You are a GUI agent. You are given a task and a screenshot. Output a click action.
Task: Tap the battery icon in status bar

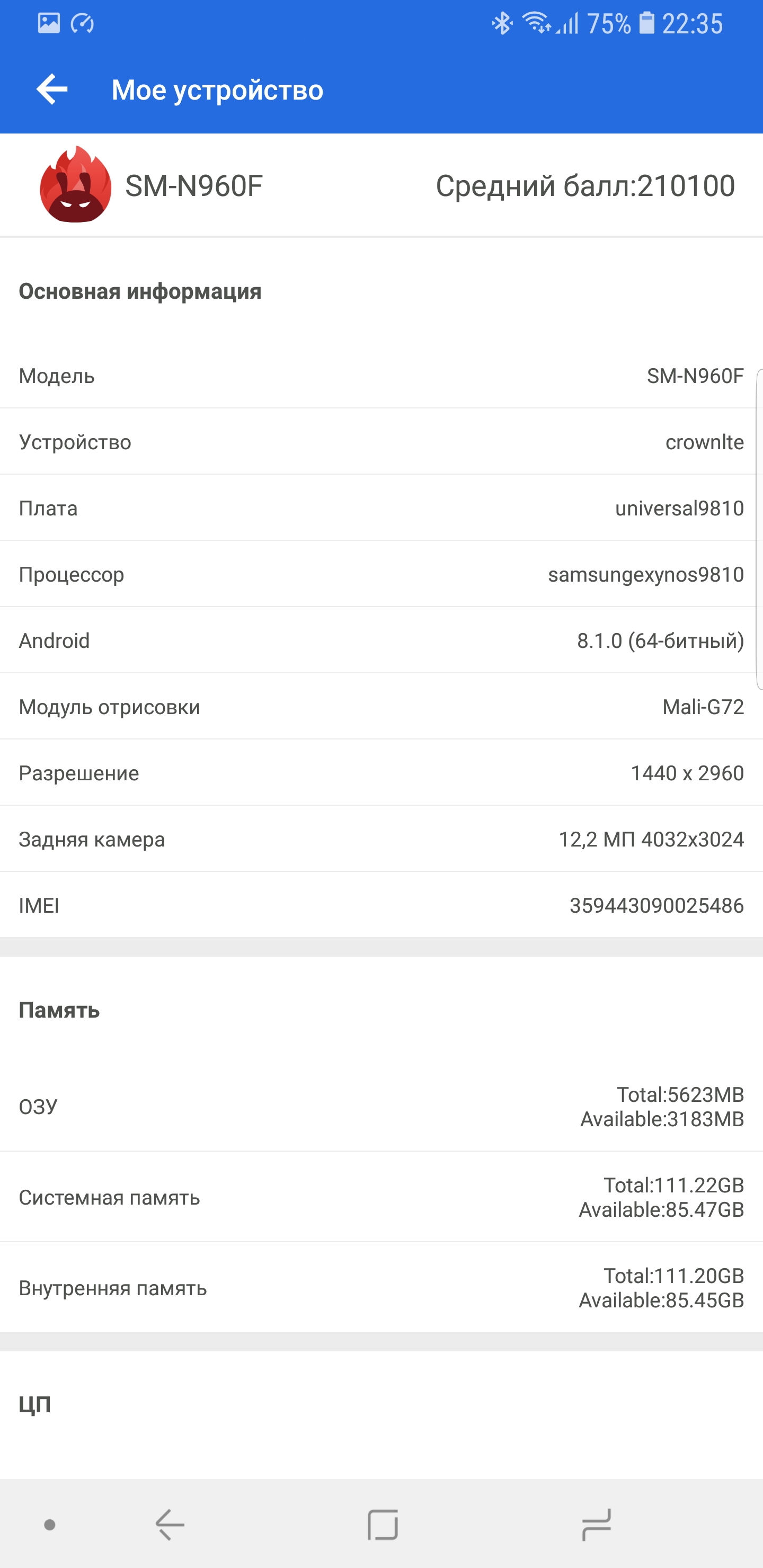[646, 23]
